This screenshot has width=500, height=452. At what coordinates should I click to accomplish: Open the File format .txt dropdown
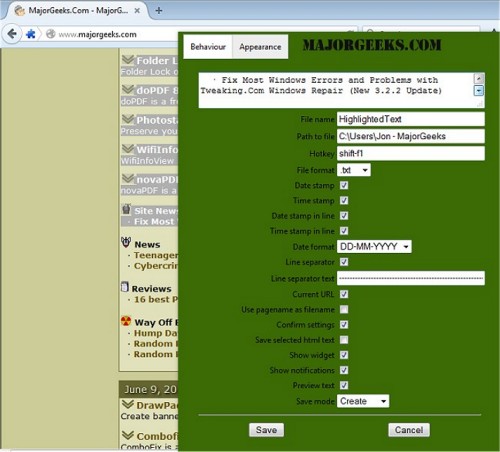point(354,170)
